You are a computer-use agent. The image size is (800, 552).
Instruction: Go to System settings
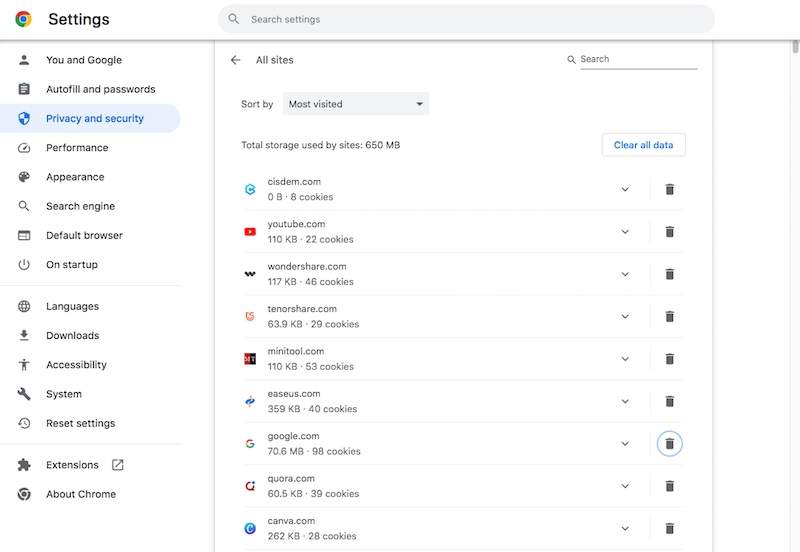point(90,394)
